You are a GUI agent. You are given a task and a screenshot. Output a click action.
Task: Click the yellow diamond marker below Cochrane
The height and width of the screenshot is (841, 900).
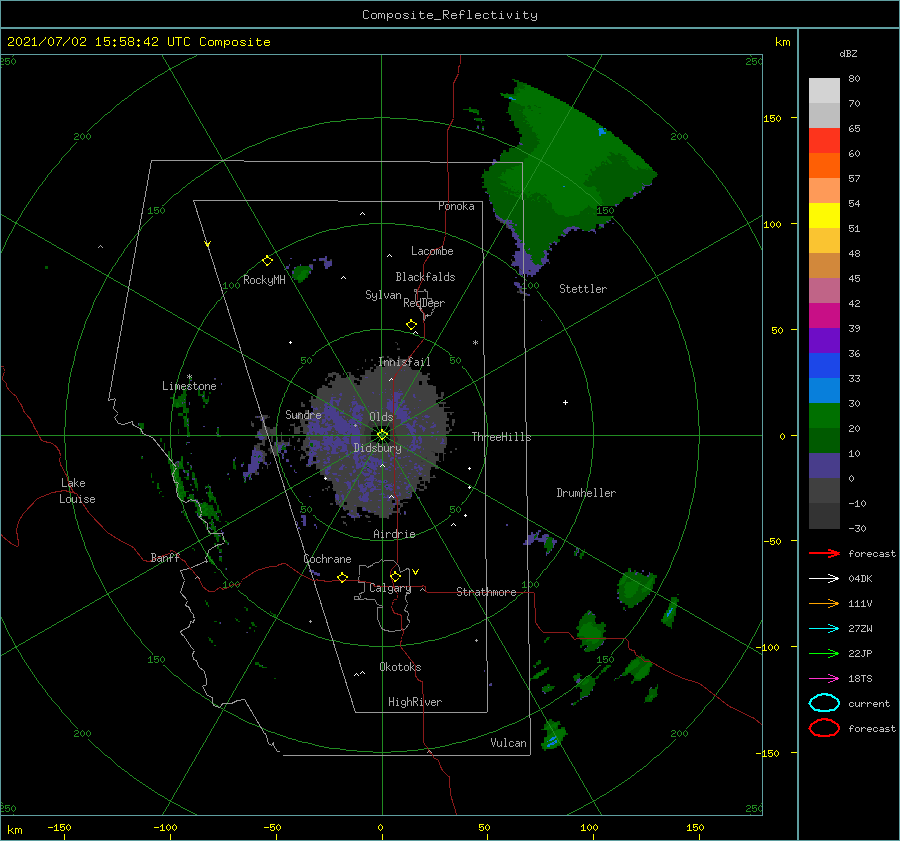[x=343, y=578]
